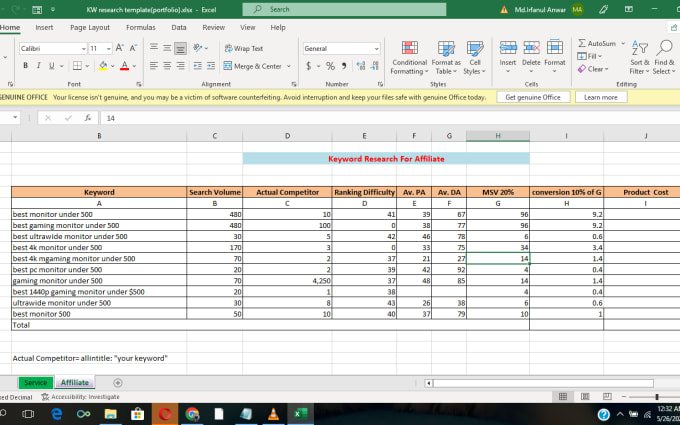Screen dimensions: 680x425
Task: Open File Explorer from taskbar
Action: tap(111, 414)
